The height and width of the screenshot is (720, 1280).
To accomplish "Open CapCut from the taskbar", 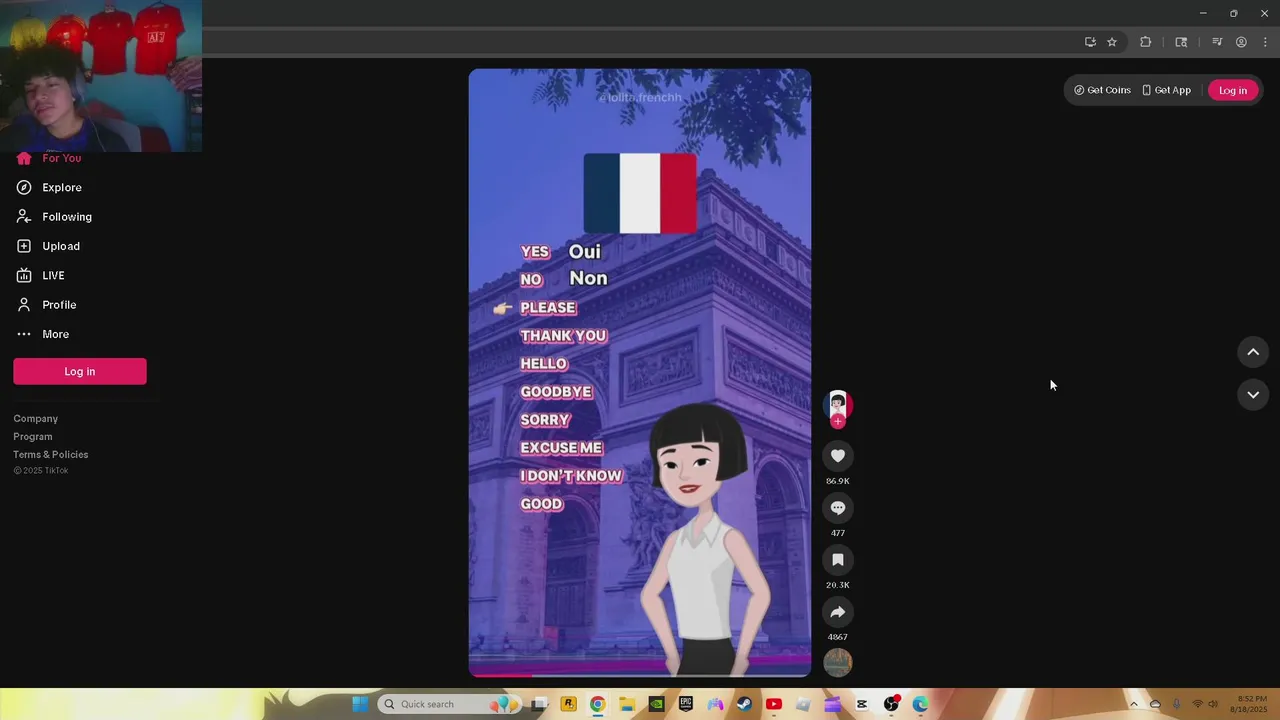I will coord(862,704).
